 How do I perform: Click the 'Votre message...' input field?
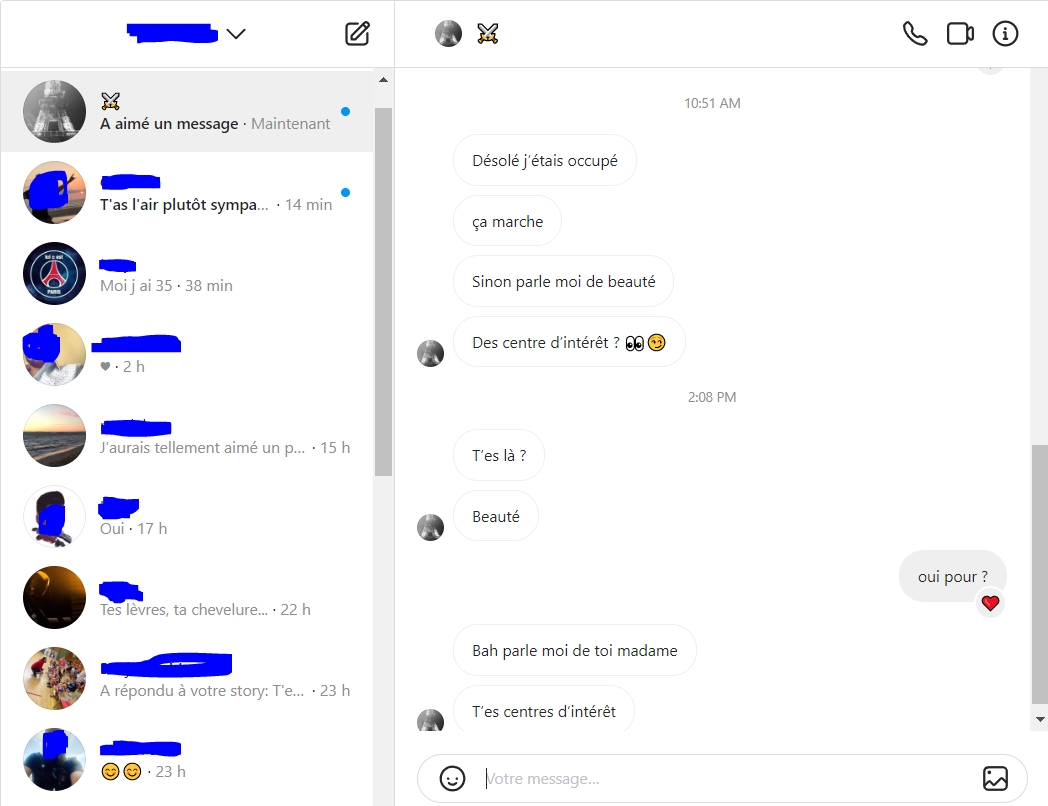tap(722, 779)
